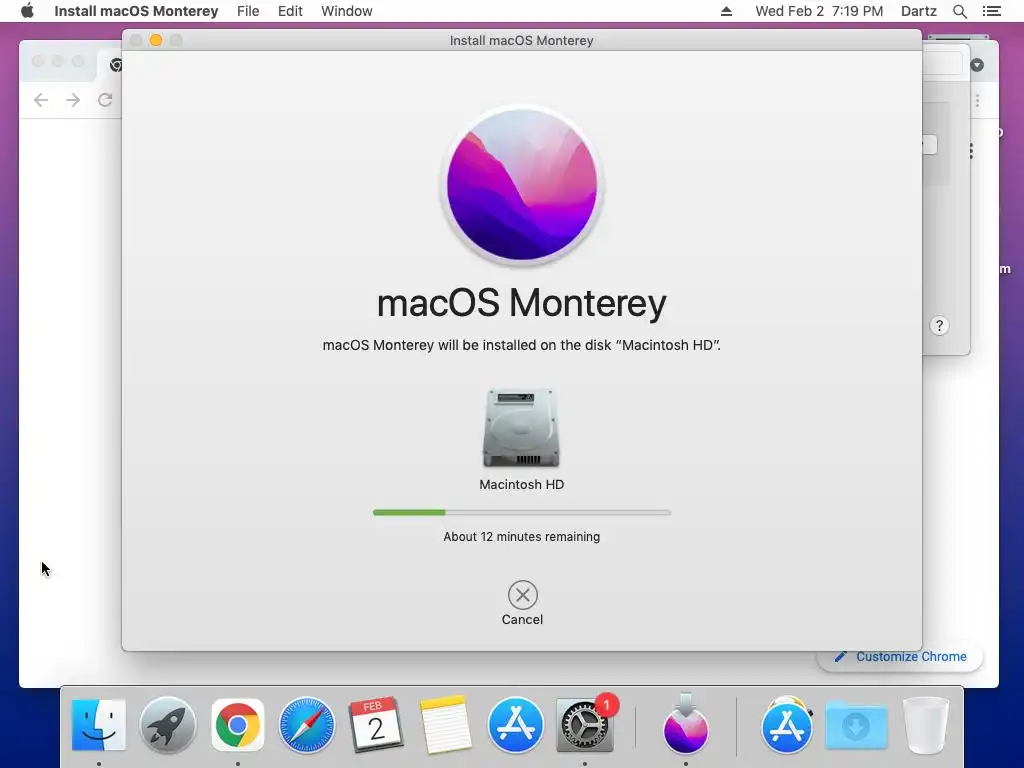The width and height of the screenshot is (1024, 768).
Task: Click the installation progress bar
Action: coord(522,513)
